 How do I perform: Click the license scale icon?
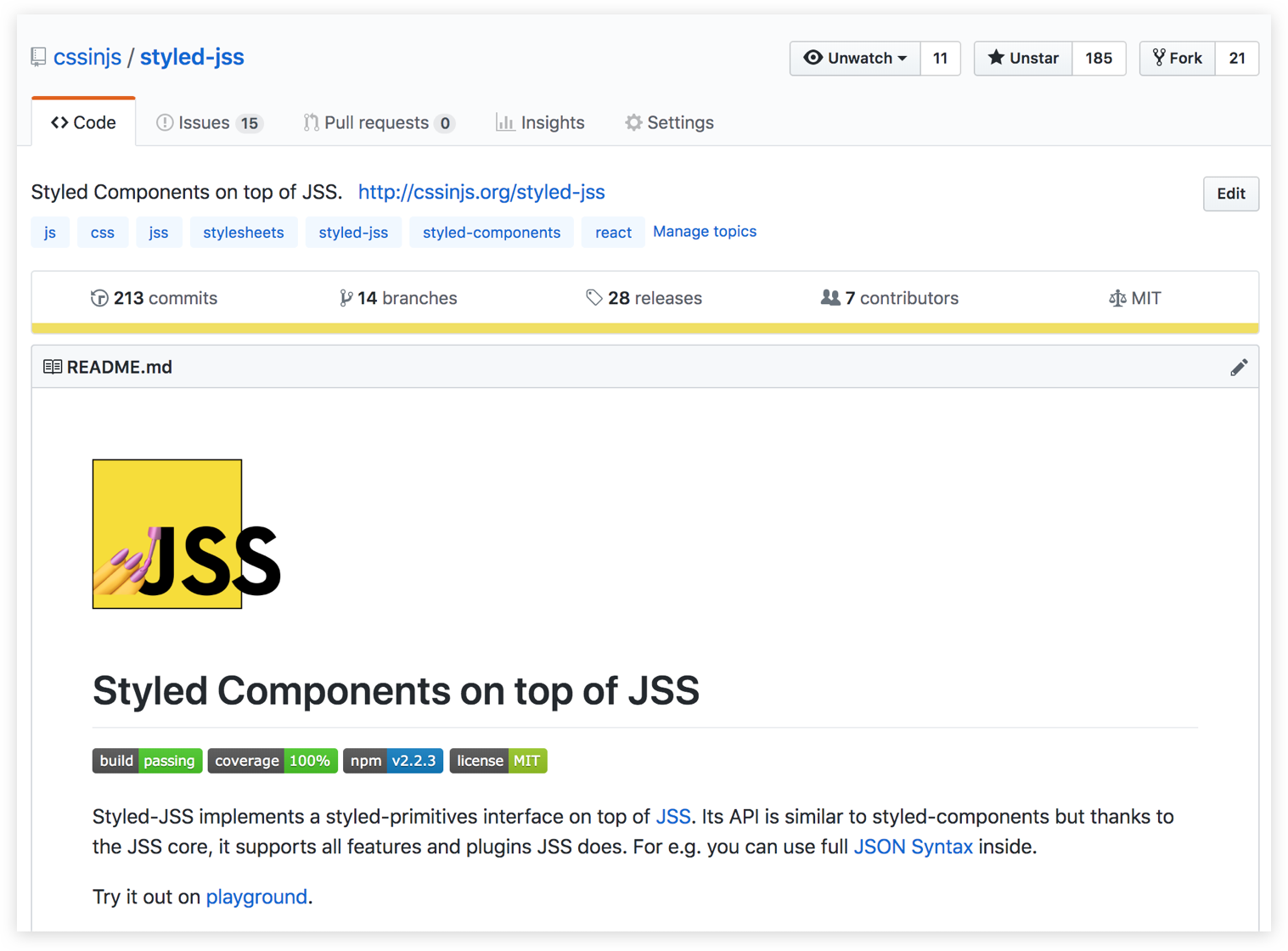[x=1117, y=298]
